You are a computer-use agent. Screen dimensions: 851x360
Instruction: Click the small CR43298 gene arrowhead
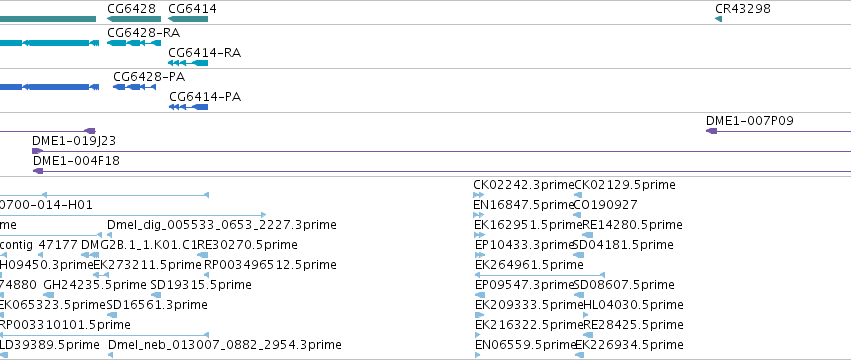click(719, 19)
